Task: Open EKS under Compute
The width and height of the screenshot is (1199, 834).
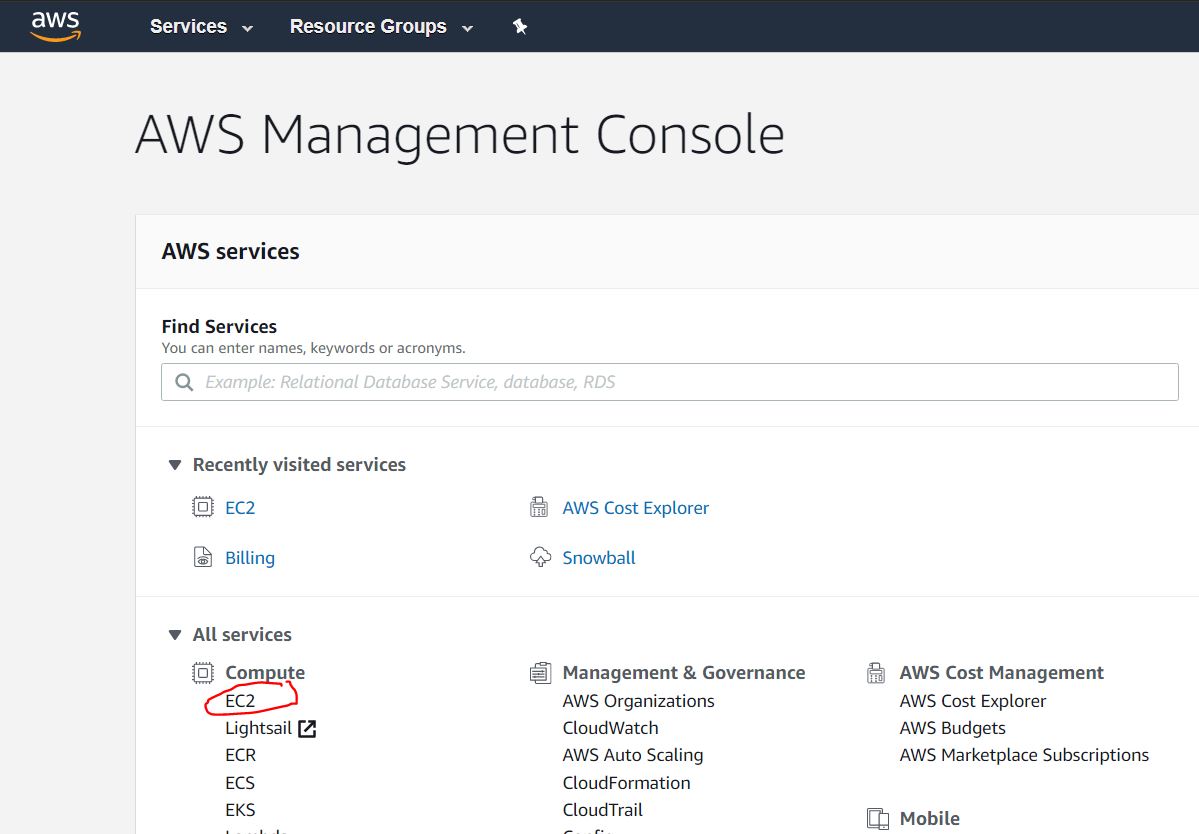Action: point(240,810)
